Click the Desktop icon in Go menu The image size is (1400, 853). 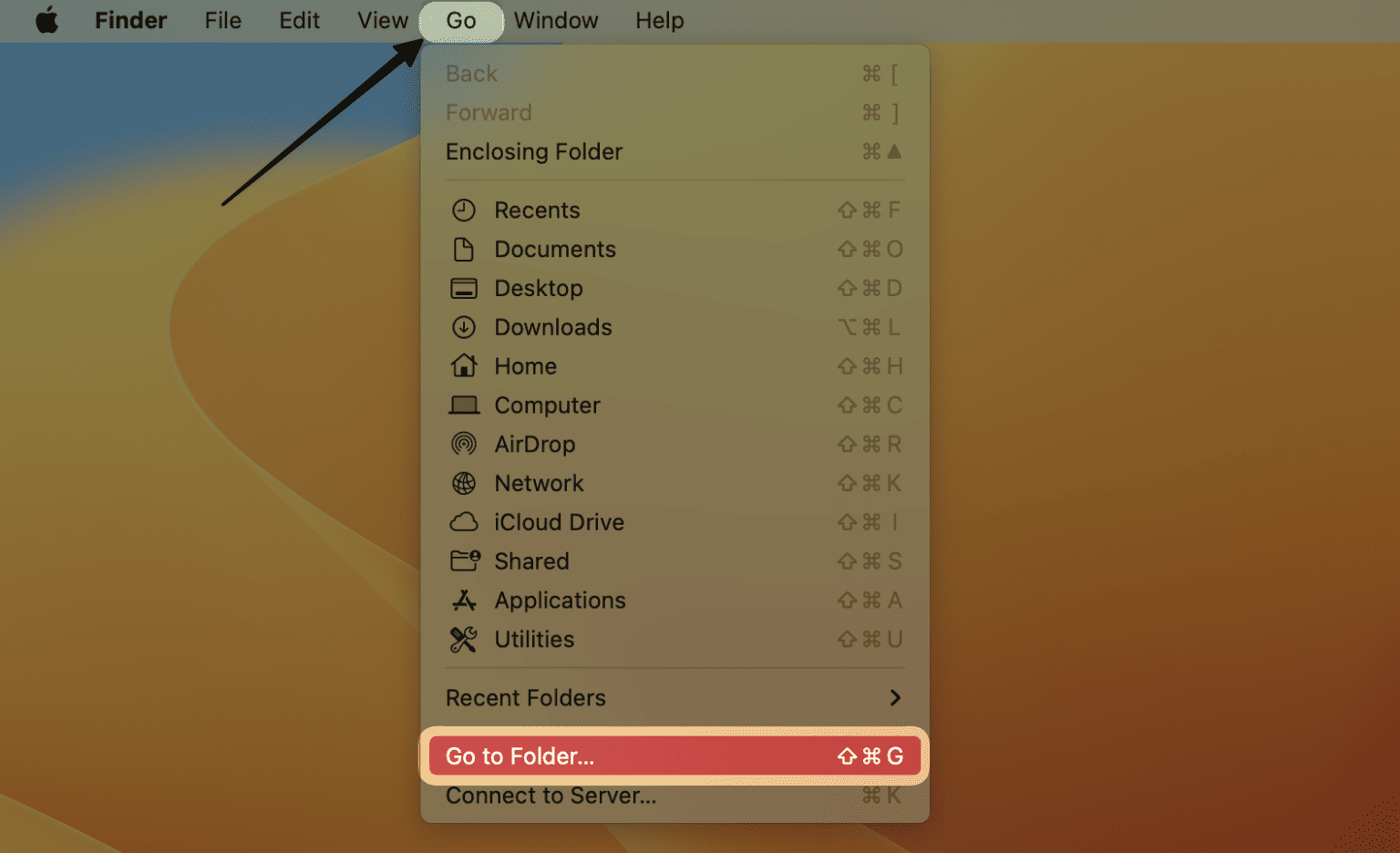click(x=464, y=289)
